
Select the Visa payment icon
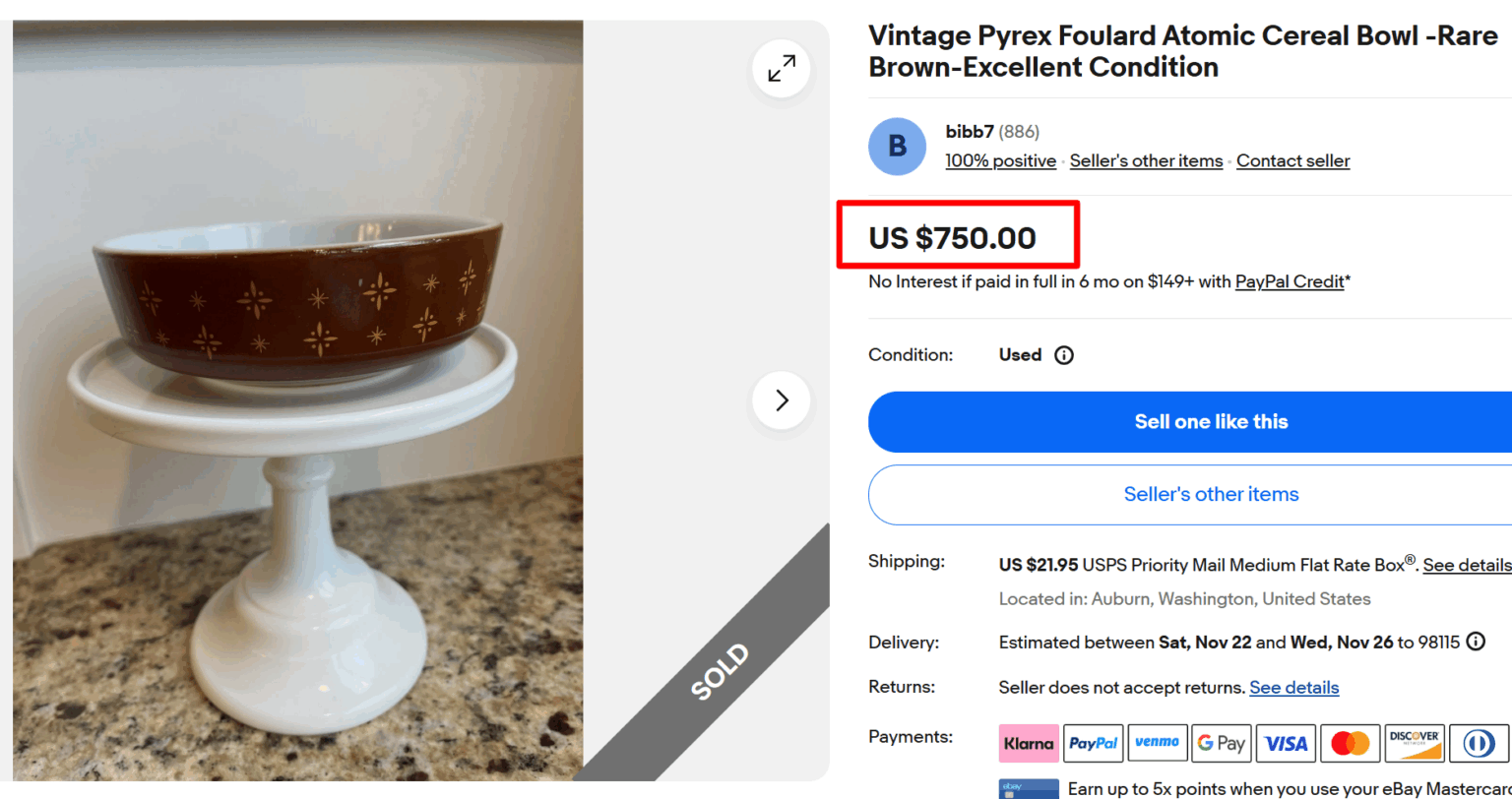[1286, 743]
